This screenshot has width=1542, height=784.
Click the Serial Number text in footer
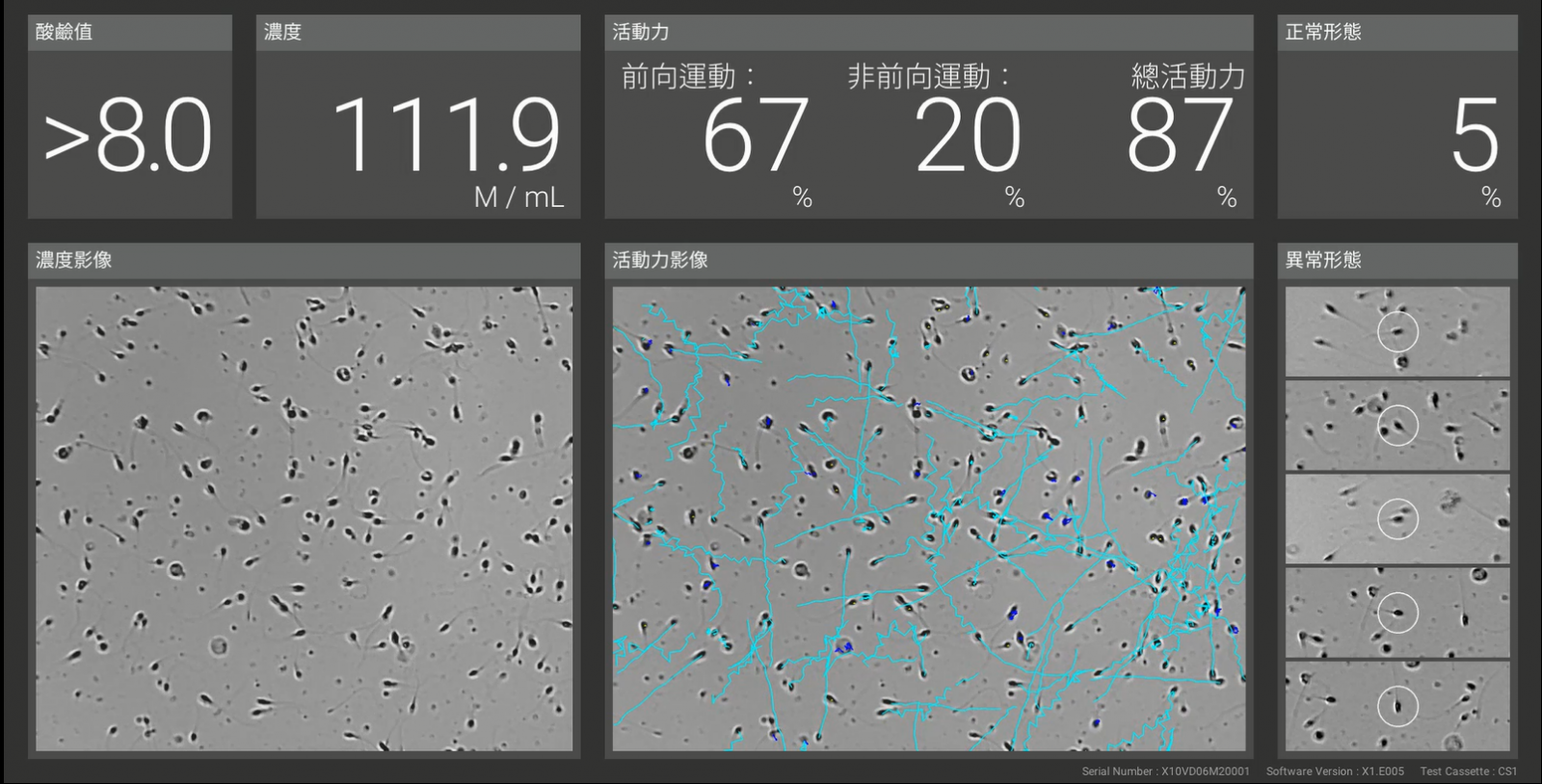tap(1165, 771)
